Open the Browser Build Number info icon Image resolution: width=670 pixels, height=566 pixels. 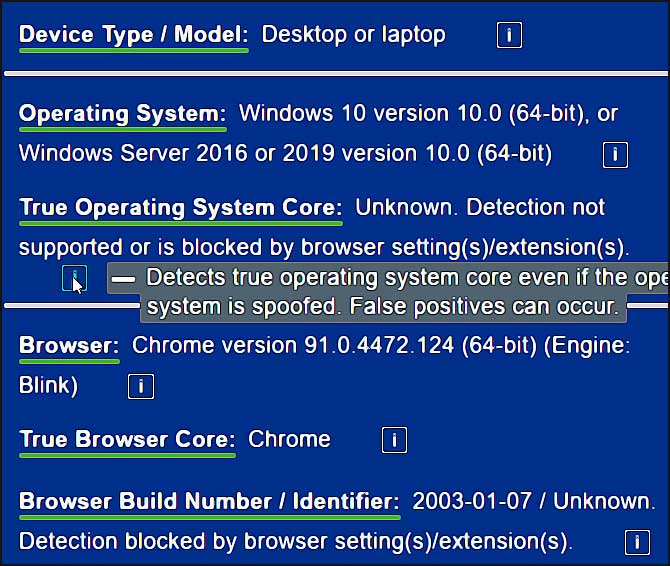637,543
